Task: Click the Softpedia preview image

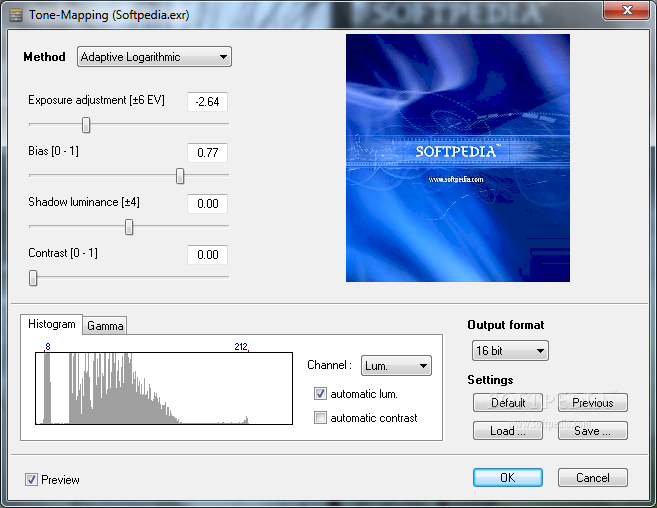Action: pyautogui.click(x=458, y=158)
